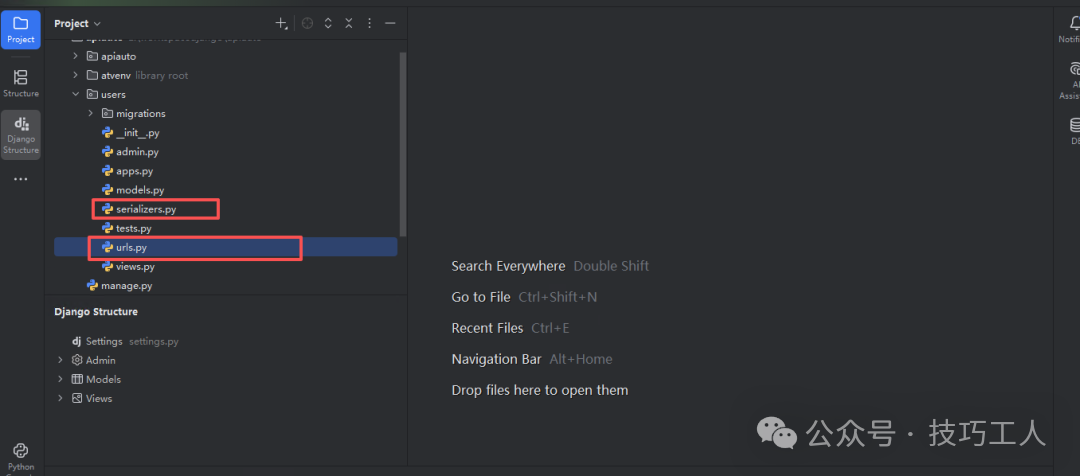Open the Structure tool window
The image size is (1080, 476).
click(x=20, y=82)
